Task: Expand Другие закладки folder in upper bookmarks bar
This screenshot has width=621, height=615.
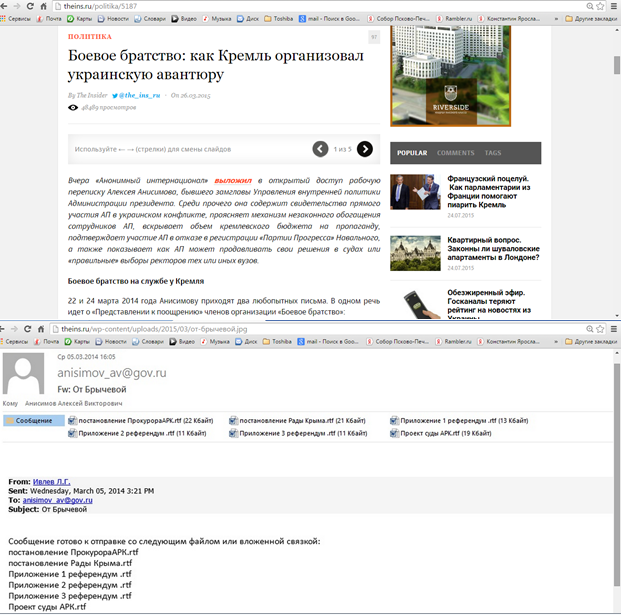Action: 591,19
